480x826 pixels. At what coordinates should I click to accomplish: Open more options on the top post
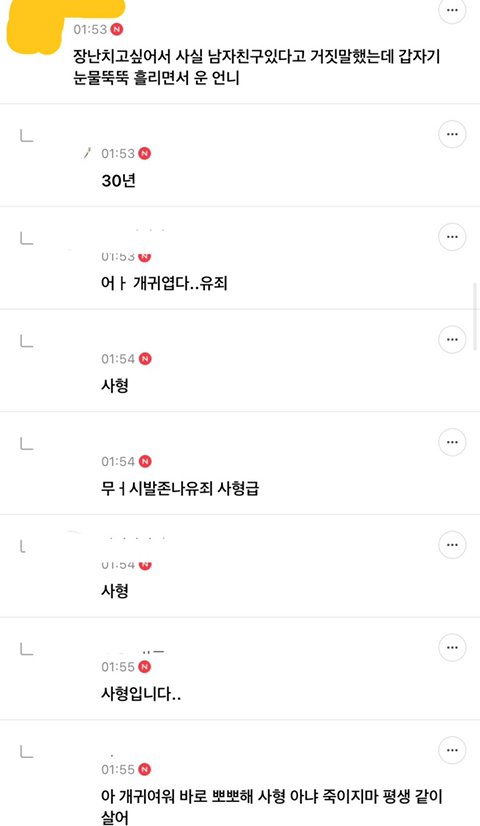click(452, 11)
